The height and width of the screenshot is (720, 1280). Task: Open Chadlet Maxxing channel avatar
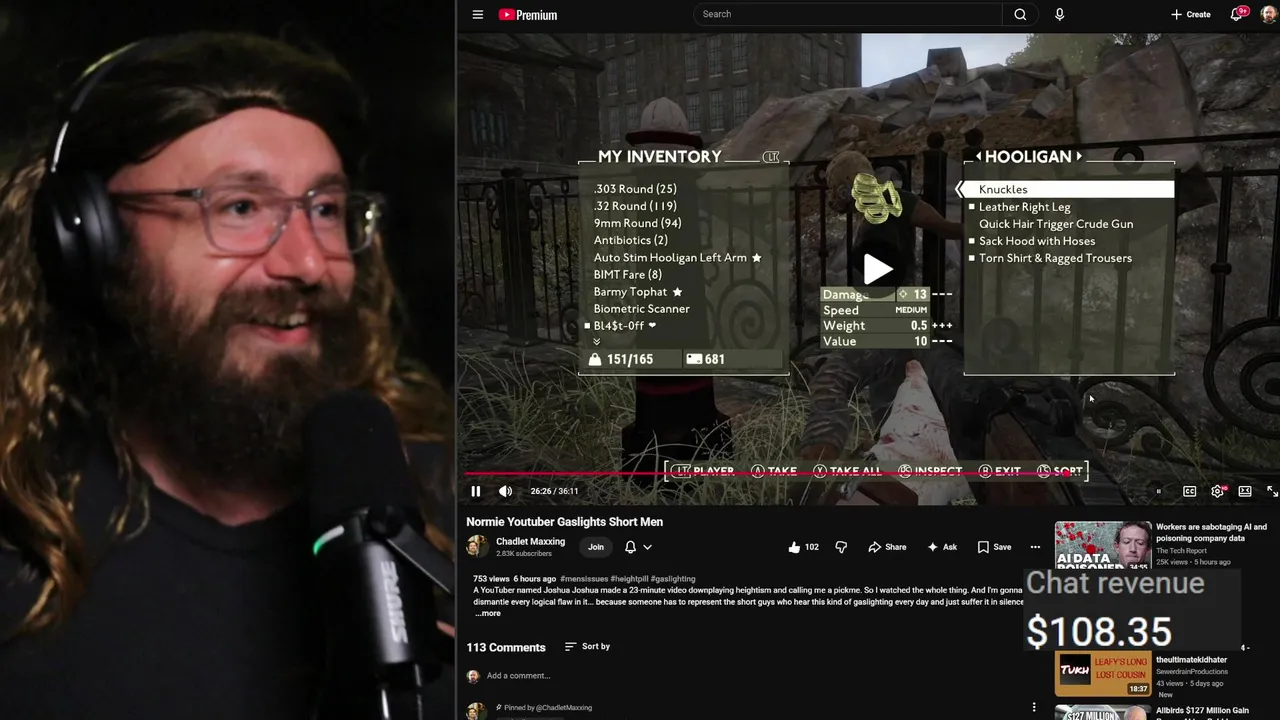[x=477, y=546]
